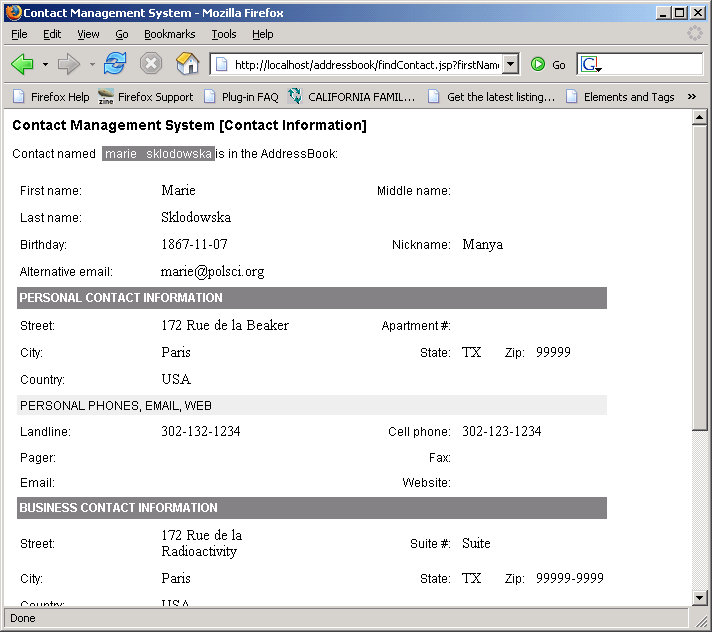Expand the address bar URL dropdown

[510, 64]
